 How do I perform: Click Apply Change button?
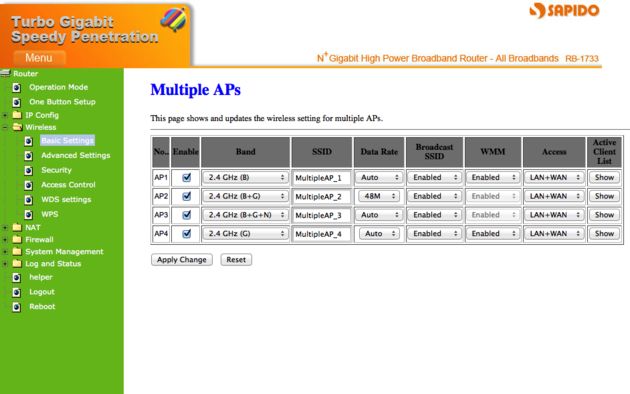182,260
